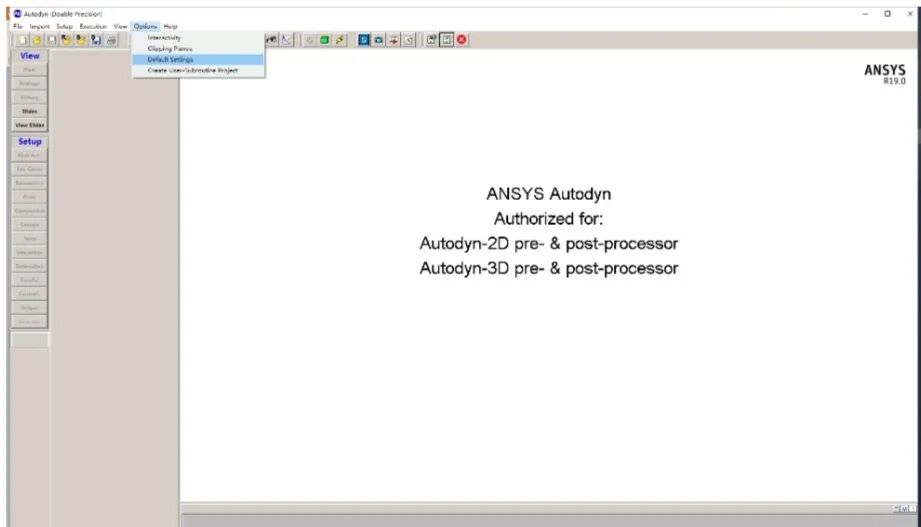Click the Boundaries button under Setup
This screenshot has width=921, height=527.
[29, 183]
